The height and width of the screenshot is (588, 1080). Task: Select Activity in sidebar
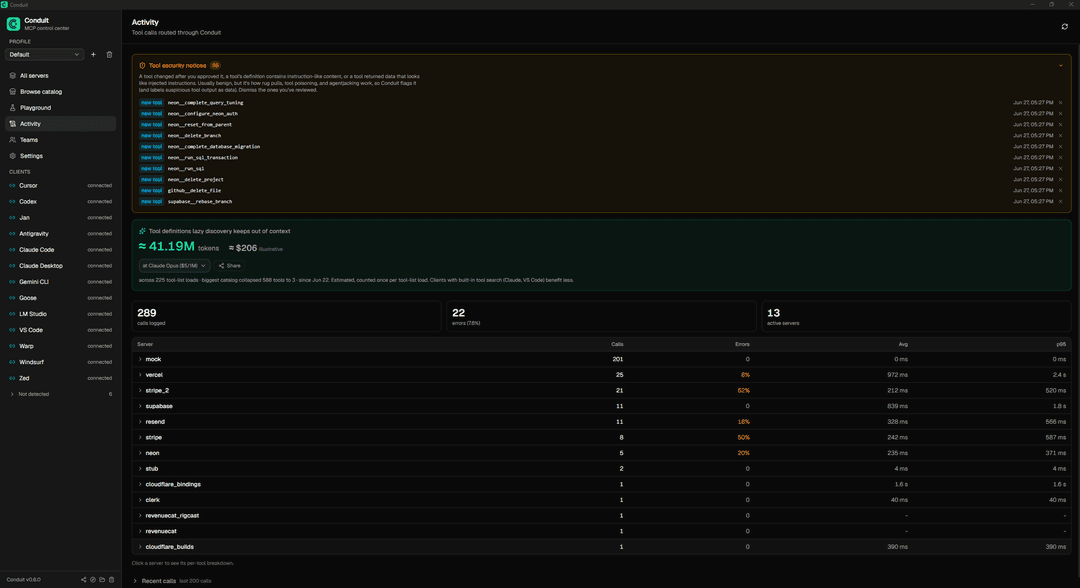point(60,124)
